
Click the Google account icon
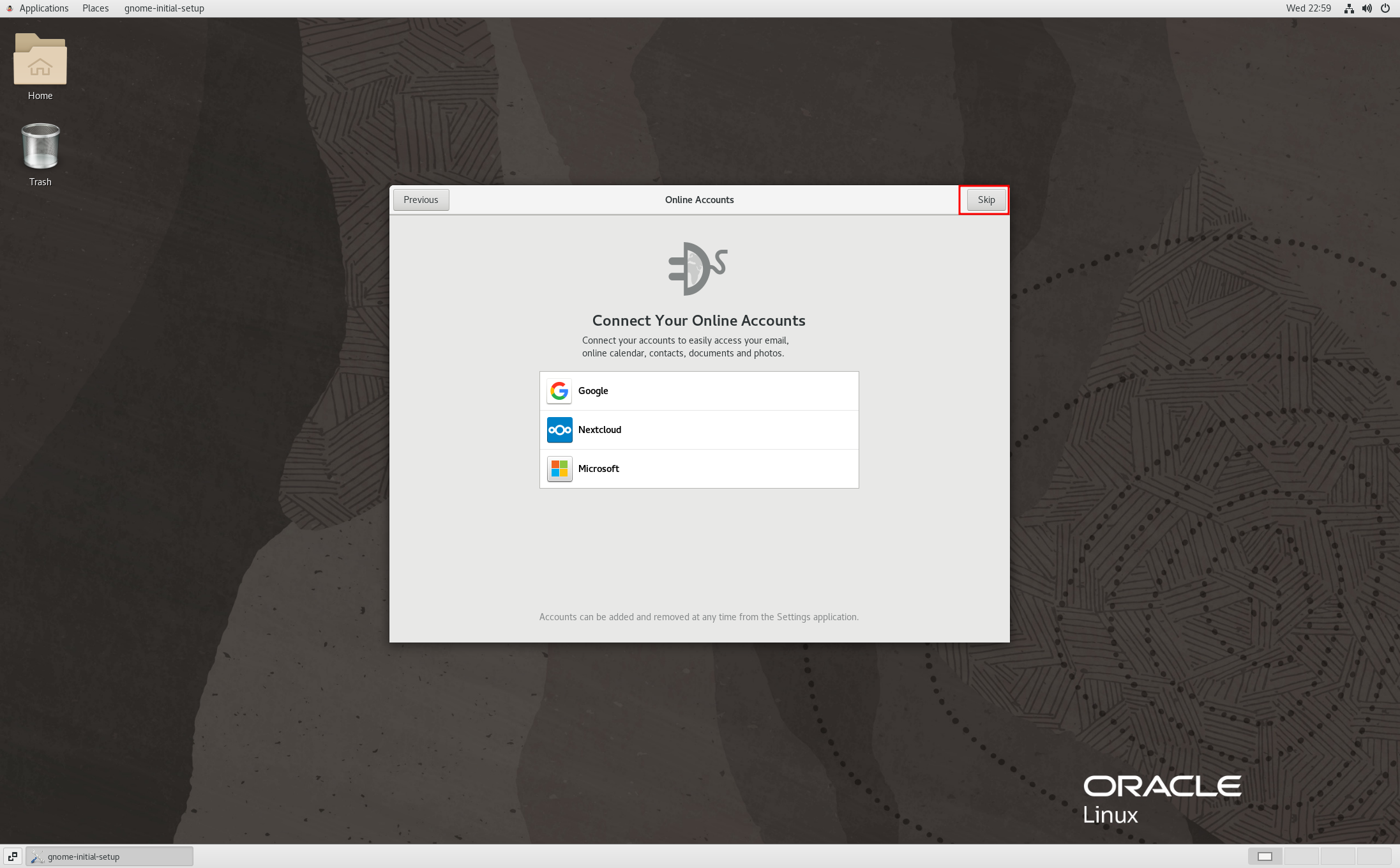coord(559,391)
